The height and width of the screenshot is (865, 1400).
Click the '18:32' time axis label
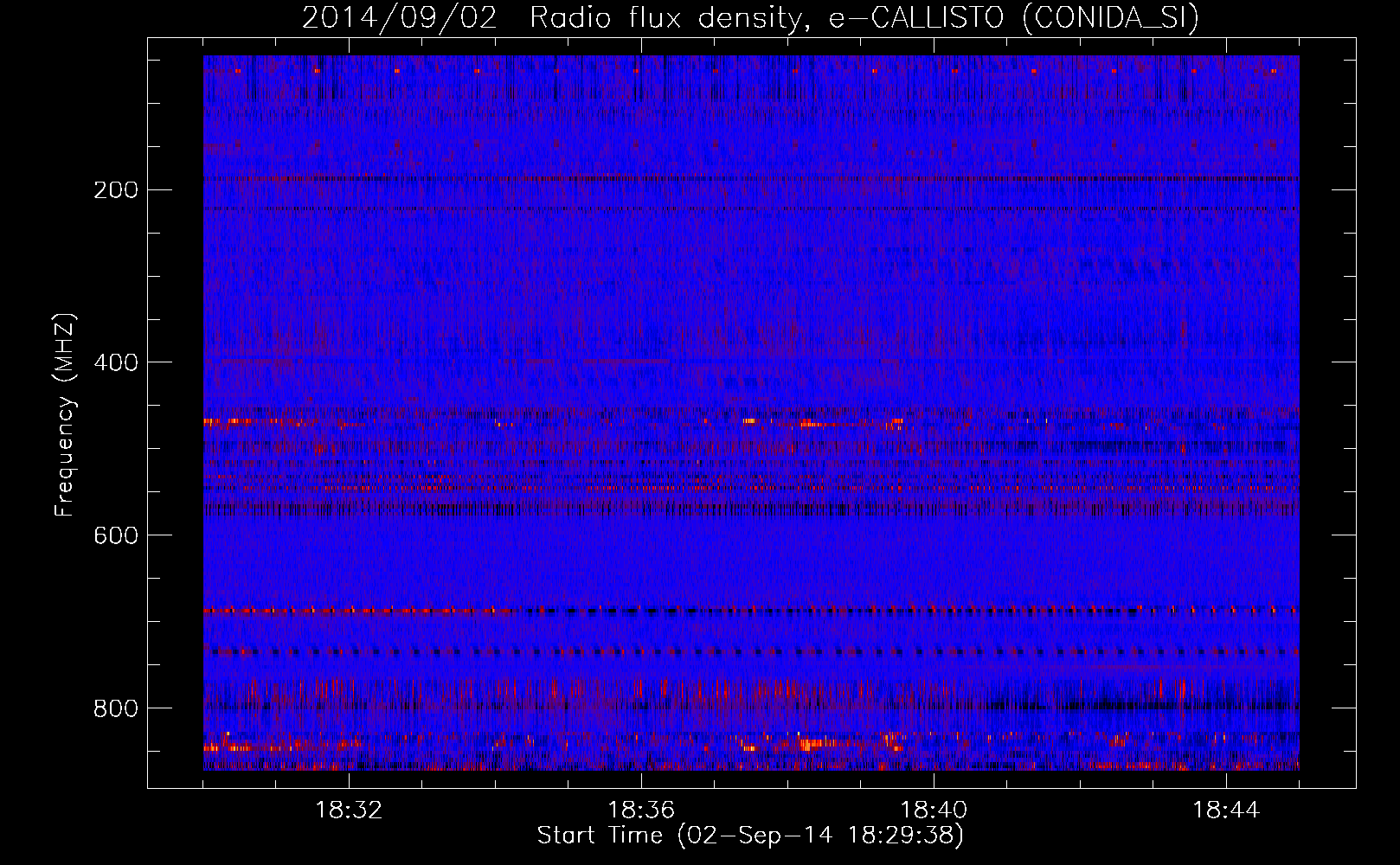click(x=349, y=811)
